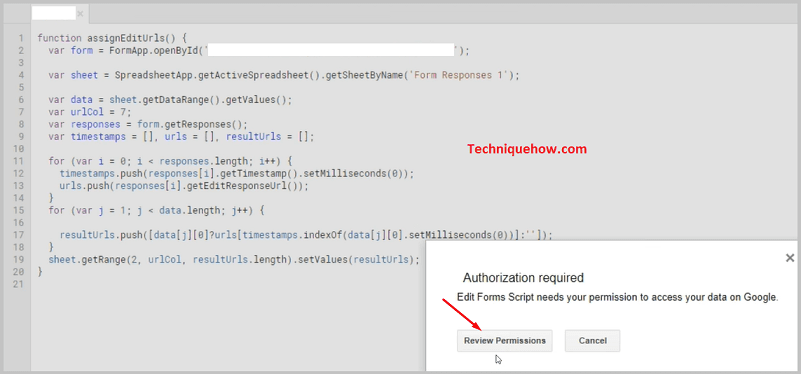Viewport: 801px width, 374px height.
Task: Click the 'sheet.getRange(2, urlCol' line
Action: (x=234, y=259)
